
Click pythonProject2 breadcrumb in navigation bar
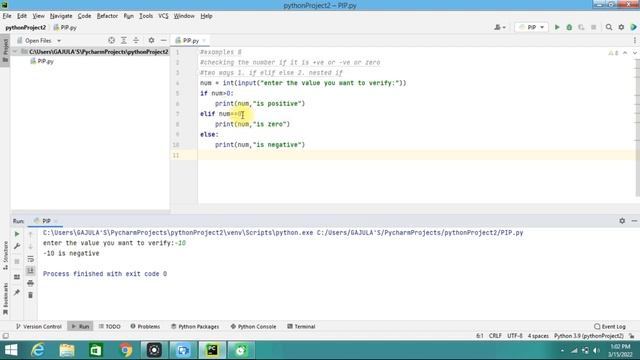(x=25, y=27)
